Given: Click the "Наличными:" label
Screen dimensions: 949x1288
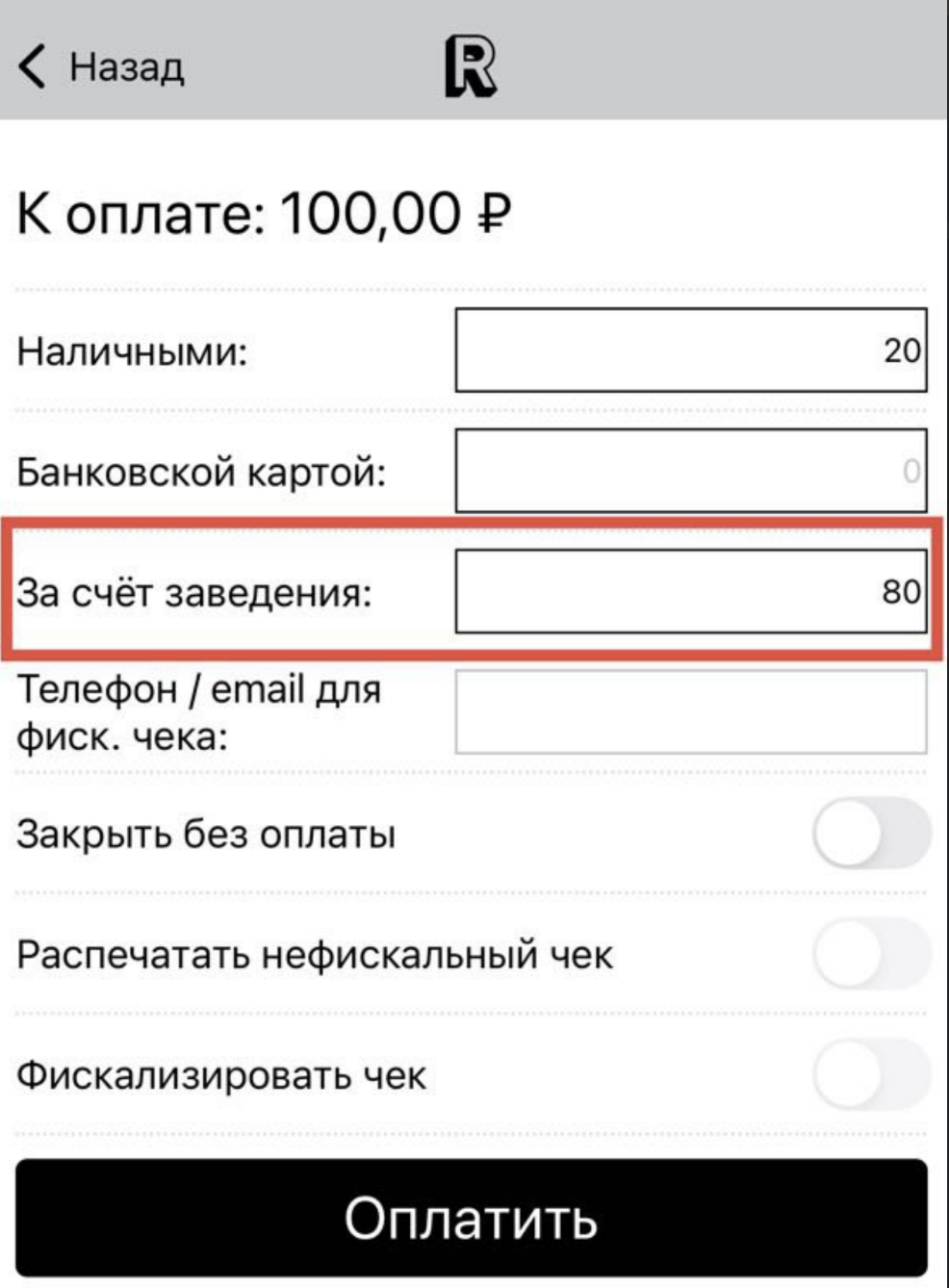Looking at the screenshot, I should (x=133, y=351).
